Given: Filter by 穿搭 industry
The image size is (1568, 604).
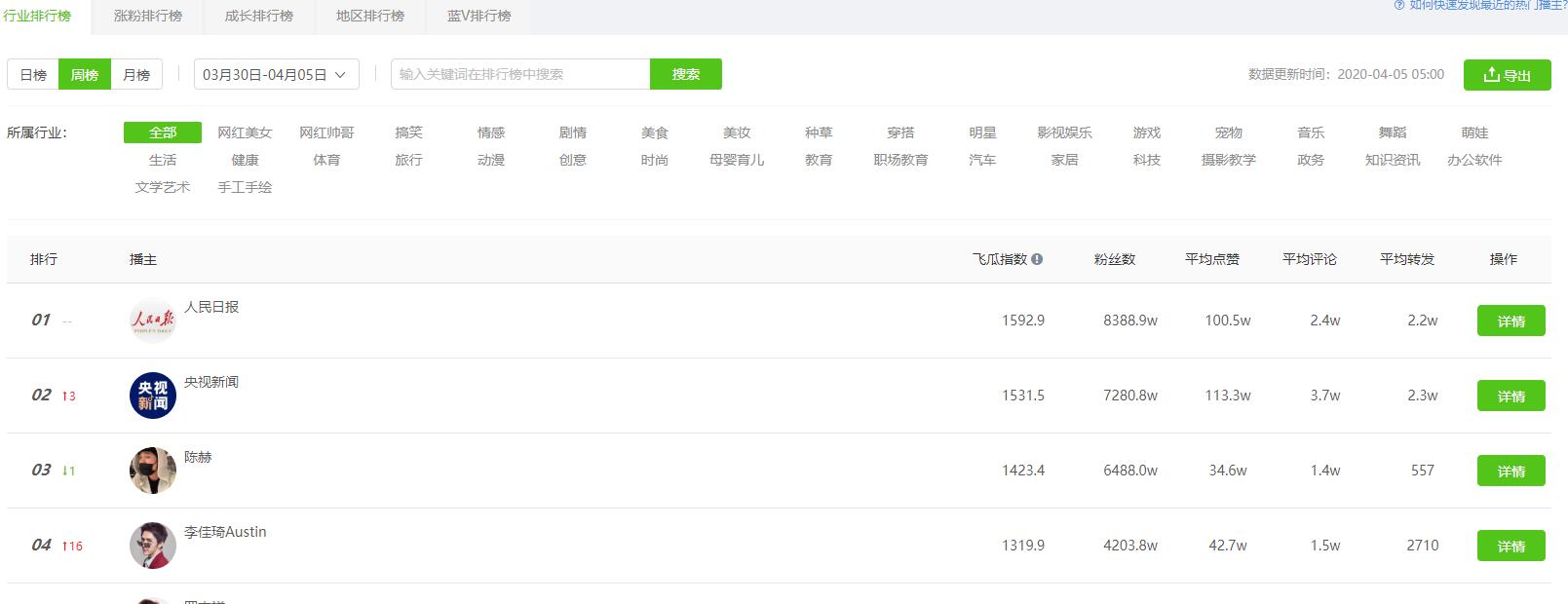Looking at the screenshot, I should [x=900, y=132].
